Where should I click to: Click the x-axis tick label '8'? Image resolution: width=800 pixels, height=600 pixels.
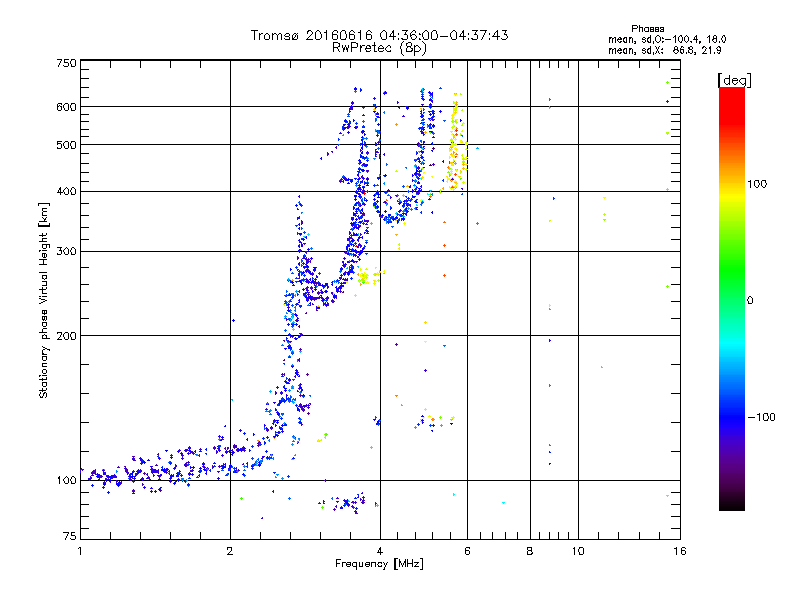[x=530, y=551]
